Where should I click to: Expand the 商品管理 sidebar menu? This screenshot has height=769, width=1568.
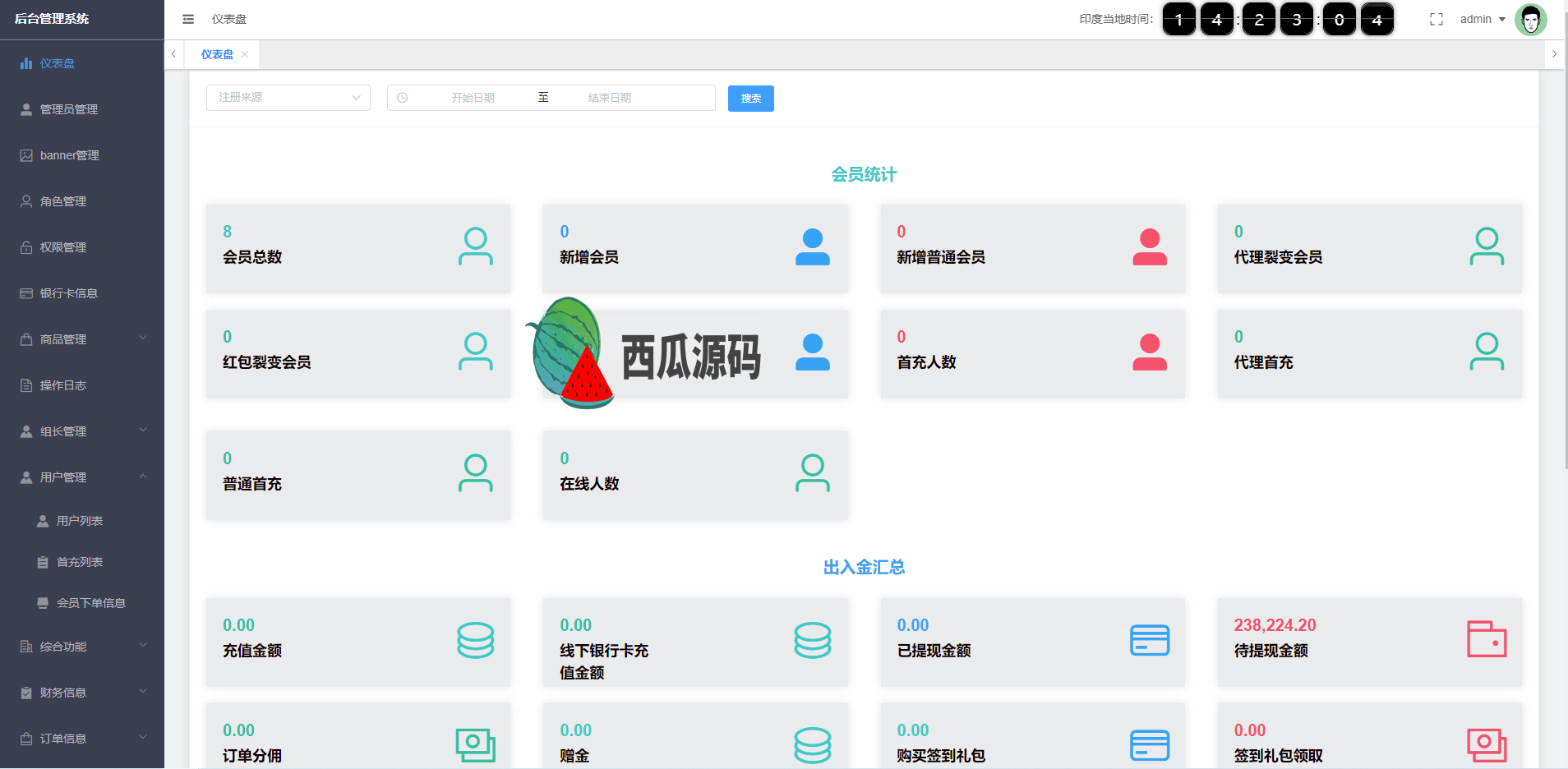(x=82, y=339)
